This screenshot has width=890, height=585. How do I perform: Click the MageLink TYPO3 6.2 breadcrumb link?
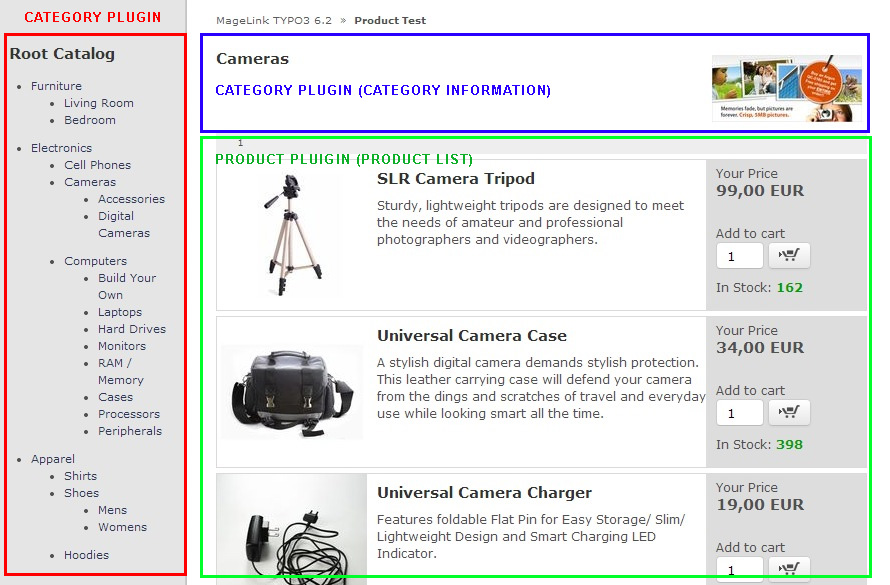tap(273, 21)
